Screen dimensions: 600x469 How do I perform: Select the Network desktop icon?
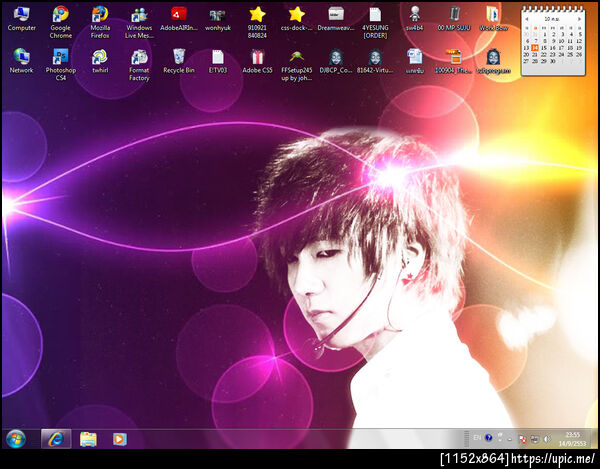tap(21, 61)
